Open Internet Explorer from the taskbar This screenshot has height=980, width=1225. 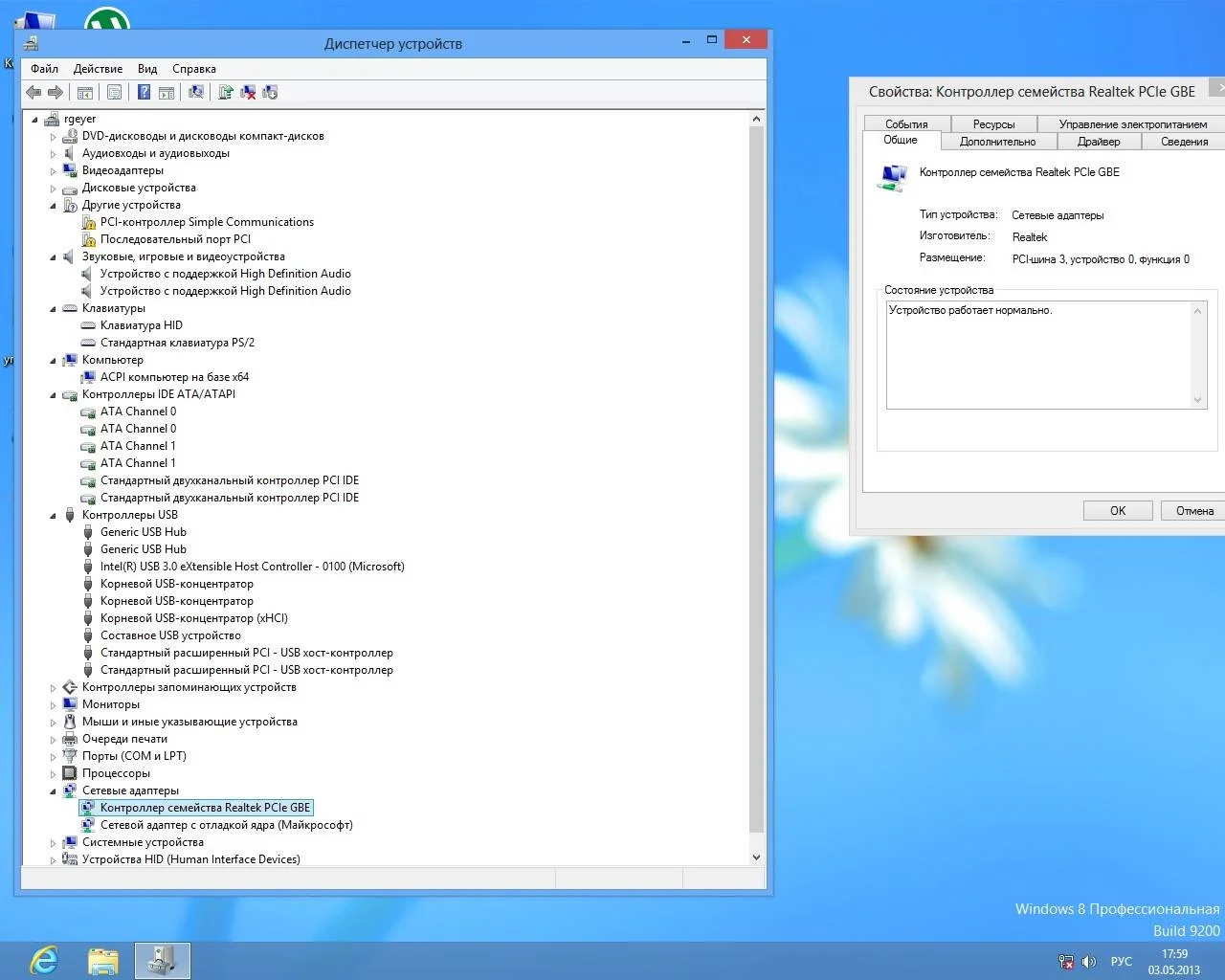point(44,960)
